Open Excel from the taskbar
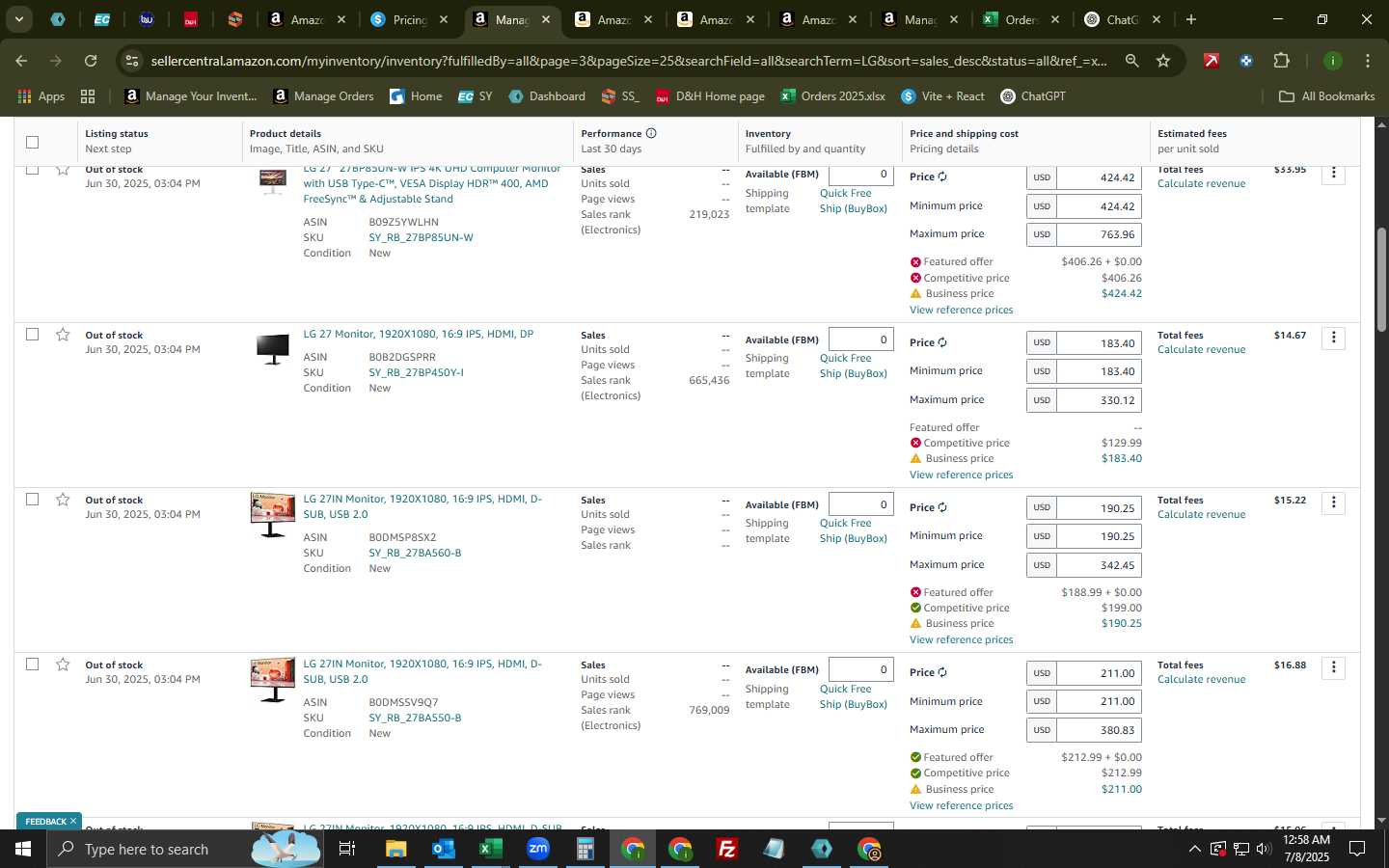Image resolution: width=1389 pixels, height=868 pixels. pyautogui.click(x=490, y=849)
